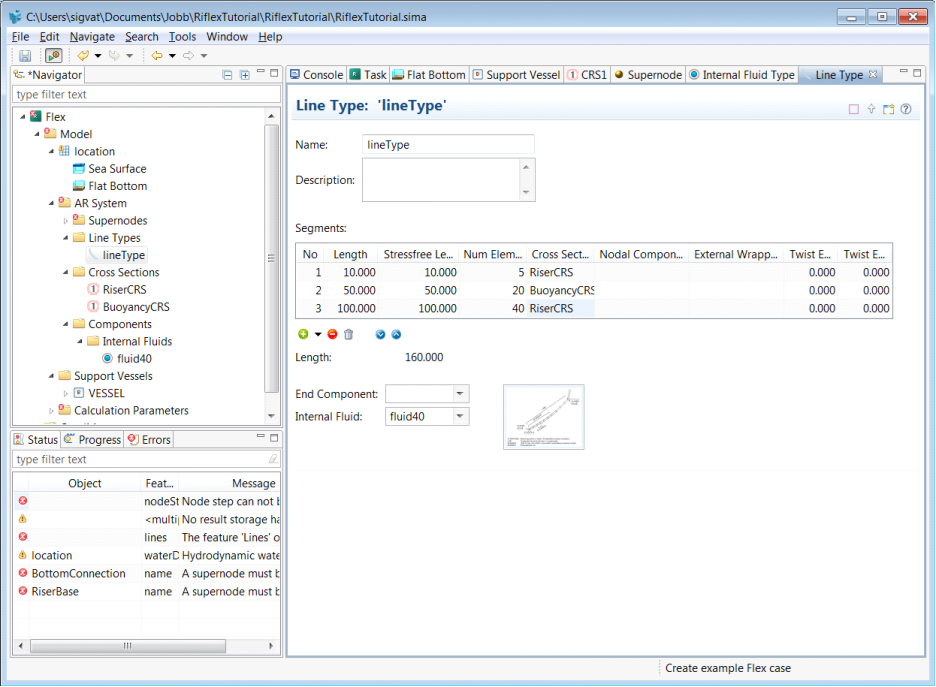Click the trash delete icon under Segments
Screen dimensions: 936x687
pyautogui.click(x=349, y=334)
